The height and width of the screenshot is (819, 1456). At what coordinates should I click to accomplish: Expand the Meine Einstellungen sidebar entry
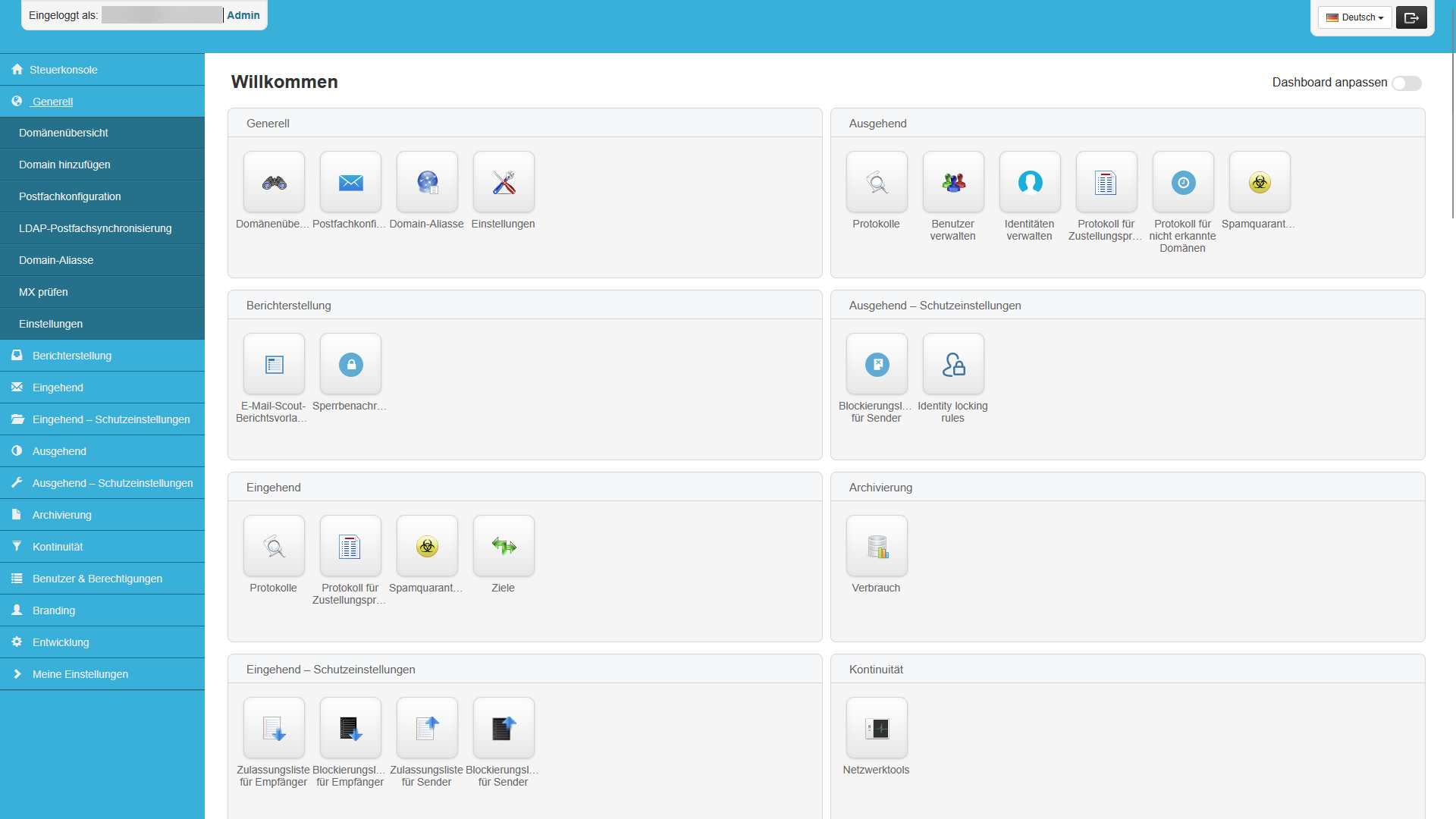(80, 673)
